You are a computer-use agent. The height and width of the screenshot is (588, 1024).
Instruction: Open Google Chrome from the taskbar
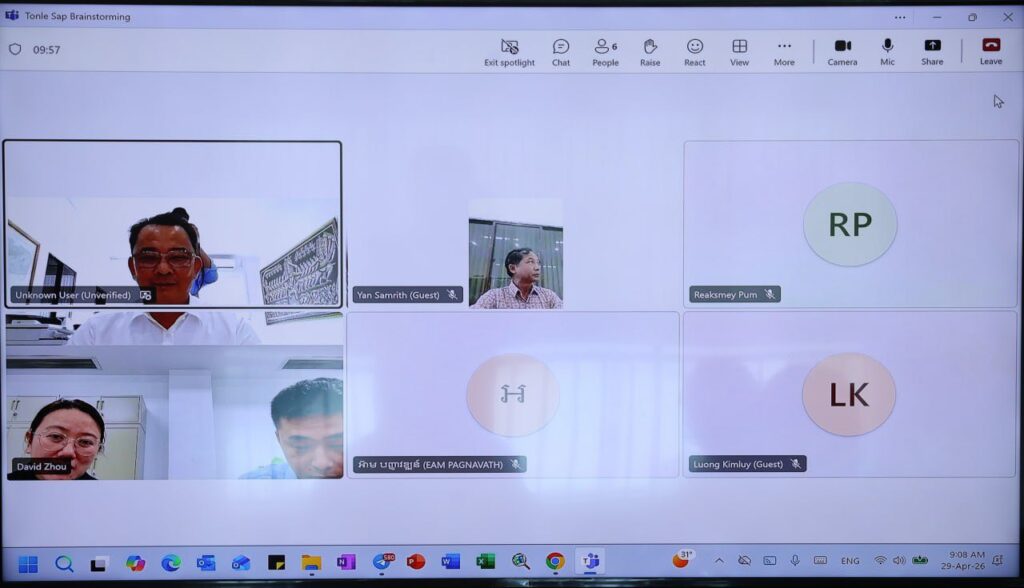click(x=555, y=562)
